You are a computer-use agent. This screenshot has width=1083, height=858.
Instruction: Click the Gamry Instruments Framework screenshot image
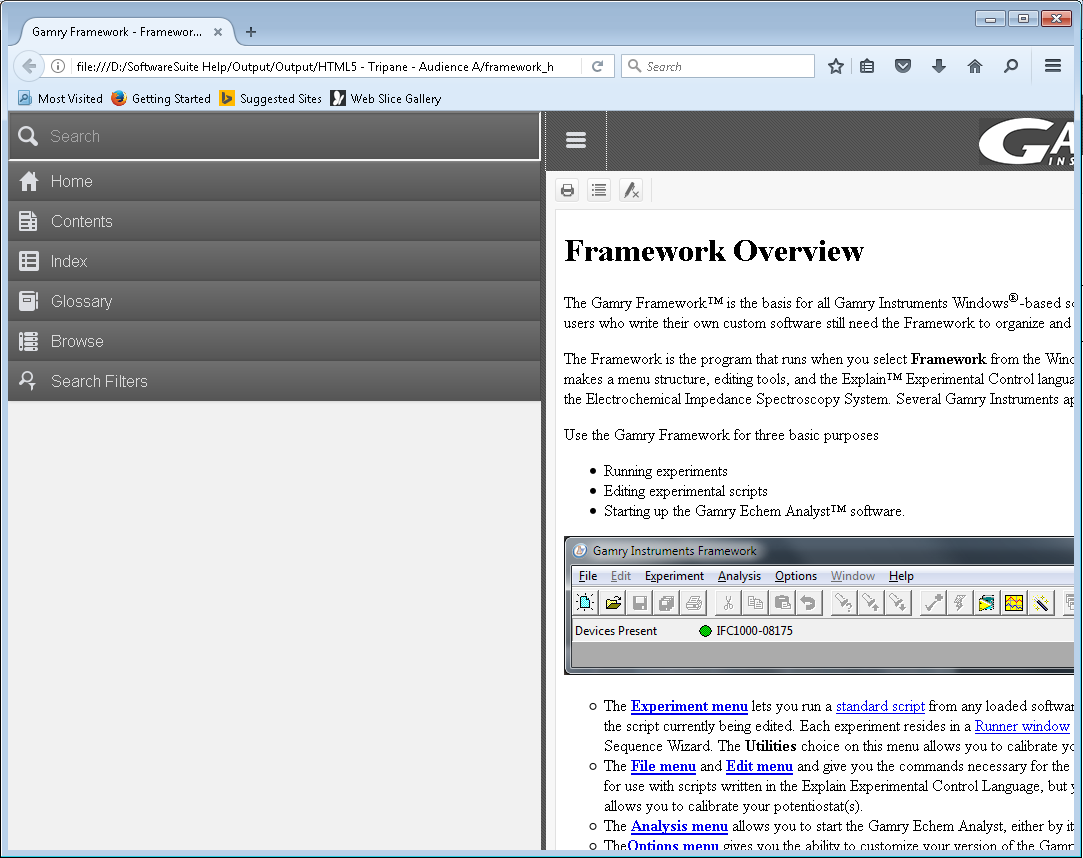(x=819, y=605)
